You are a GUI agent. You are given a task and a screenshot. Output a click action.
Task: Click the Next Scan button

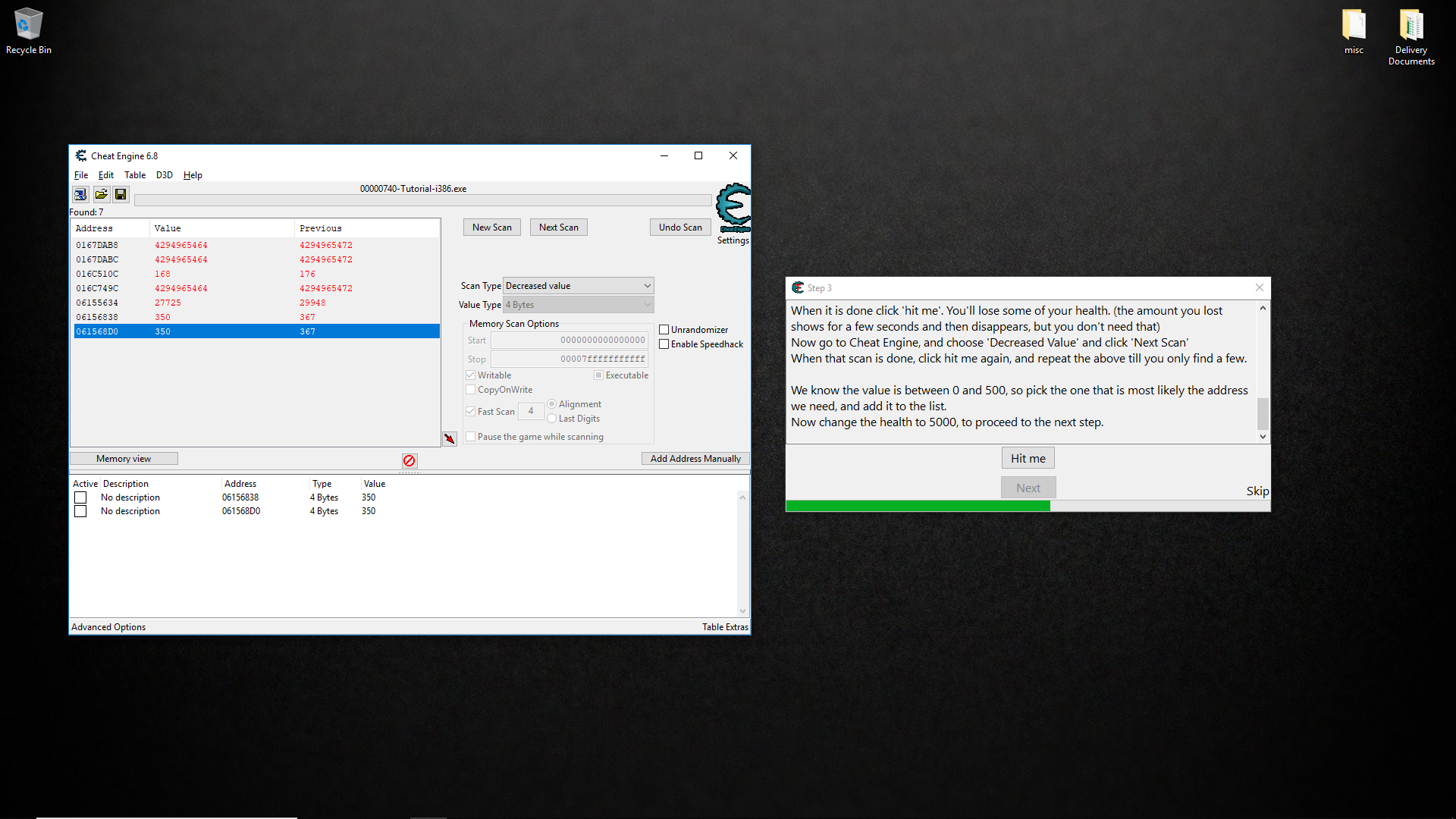pyautogui.click(x=558, y=227)
